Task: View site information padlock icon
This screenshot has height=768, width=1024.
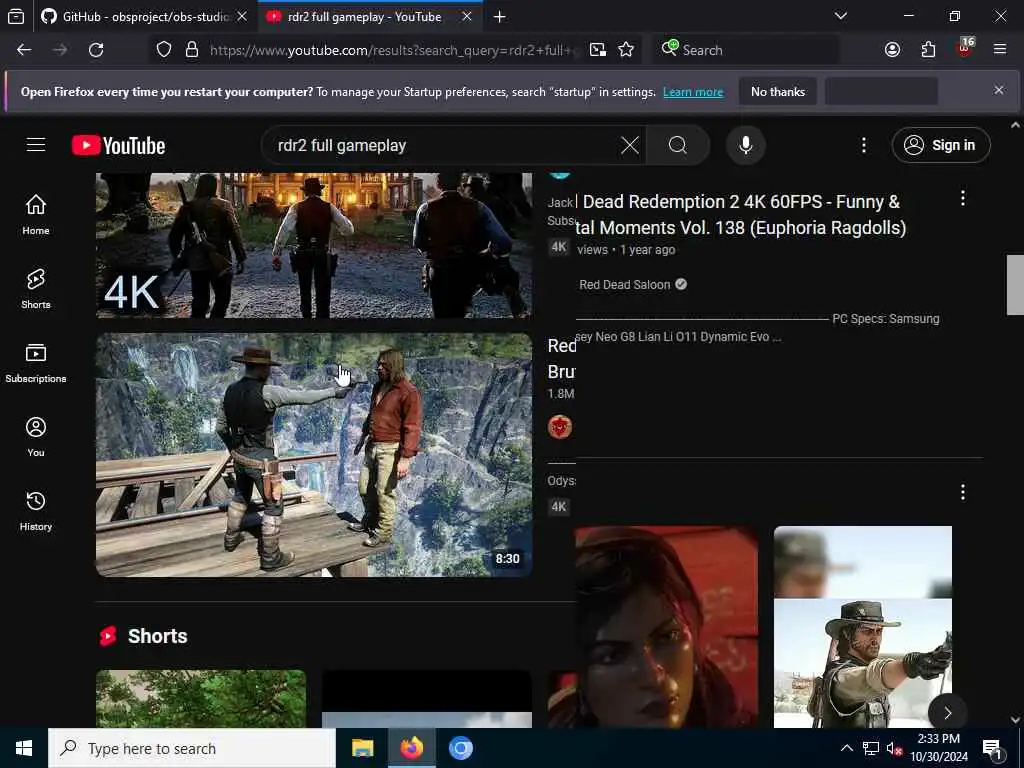Action: [x=192, y=50]
